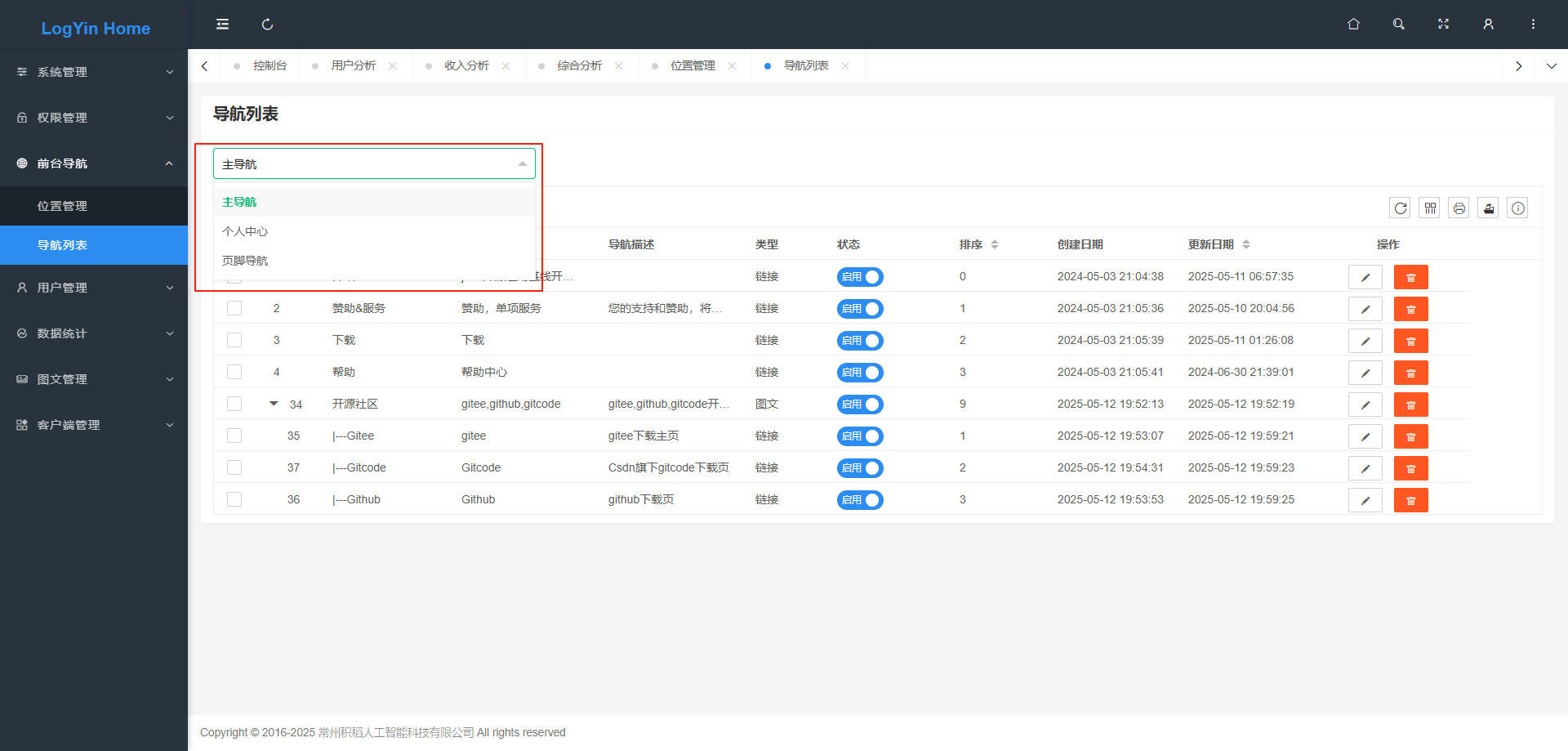Open more options vertical dots icon
This screenshot has width=1568, height=751.
1533,25
